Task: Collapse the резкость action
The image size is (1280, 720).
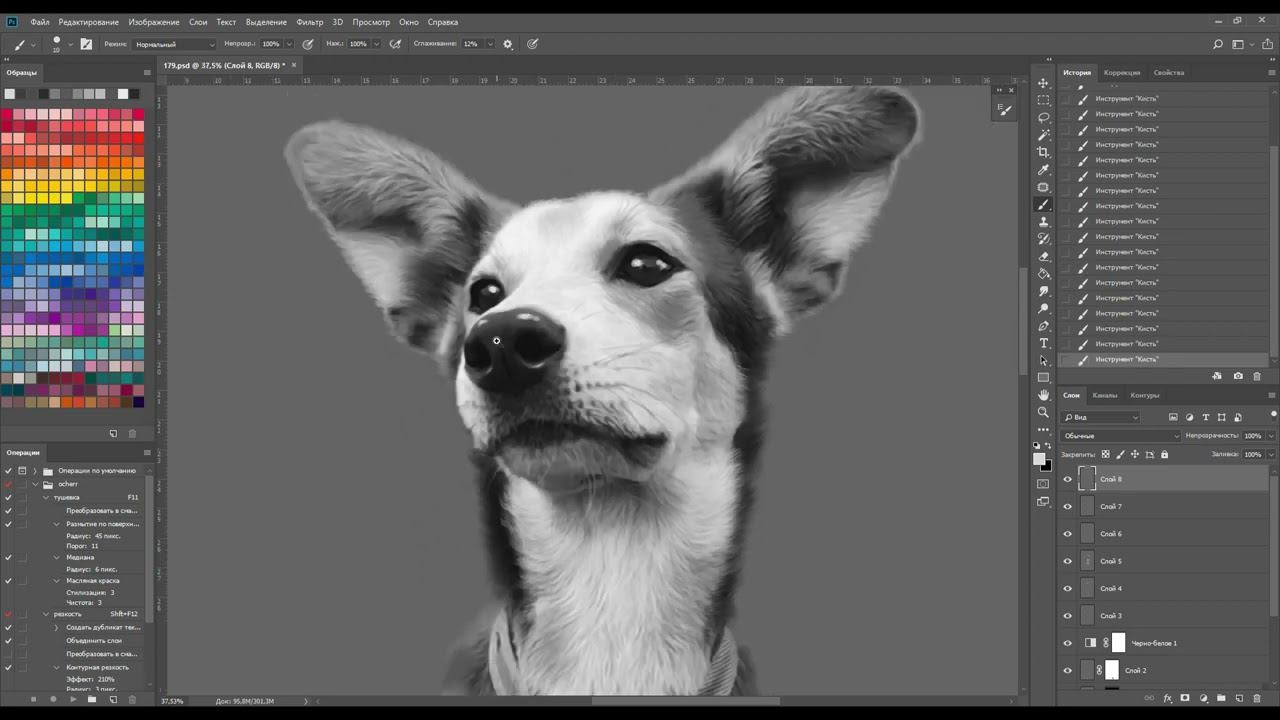Action: tap(46, 614)
